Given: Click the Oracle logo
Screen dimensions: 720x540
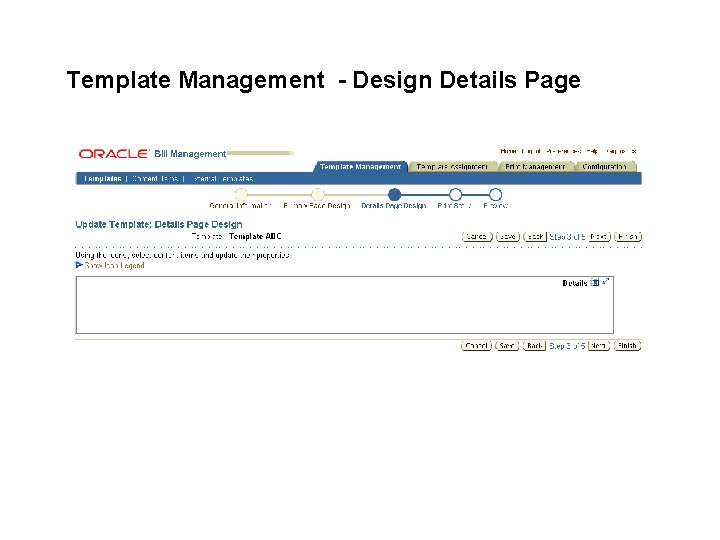Looking at the screenshot, I should tap(113, 154).
